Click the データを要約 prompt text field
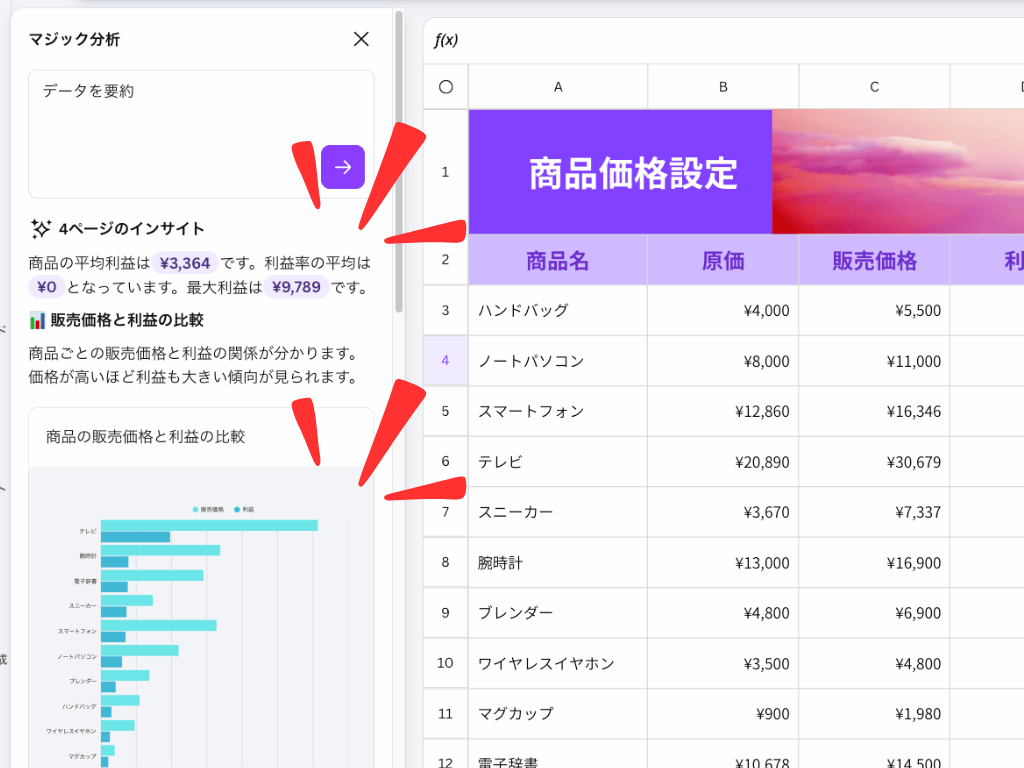Viewport: 1024px width, 768px height. [170, 110]
